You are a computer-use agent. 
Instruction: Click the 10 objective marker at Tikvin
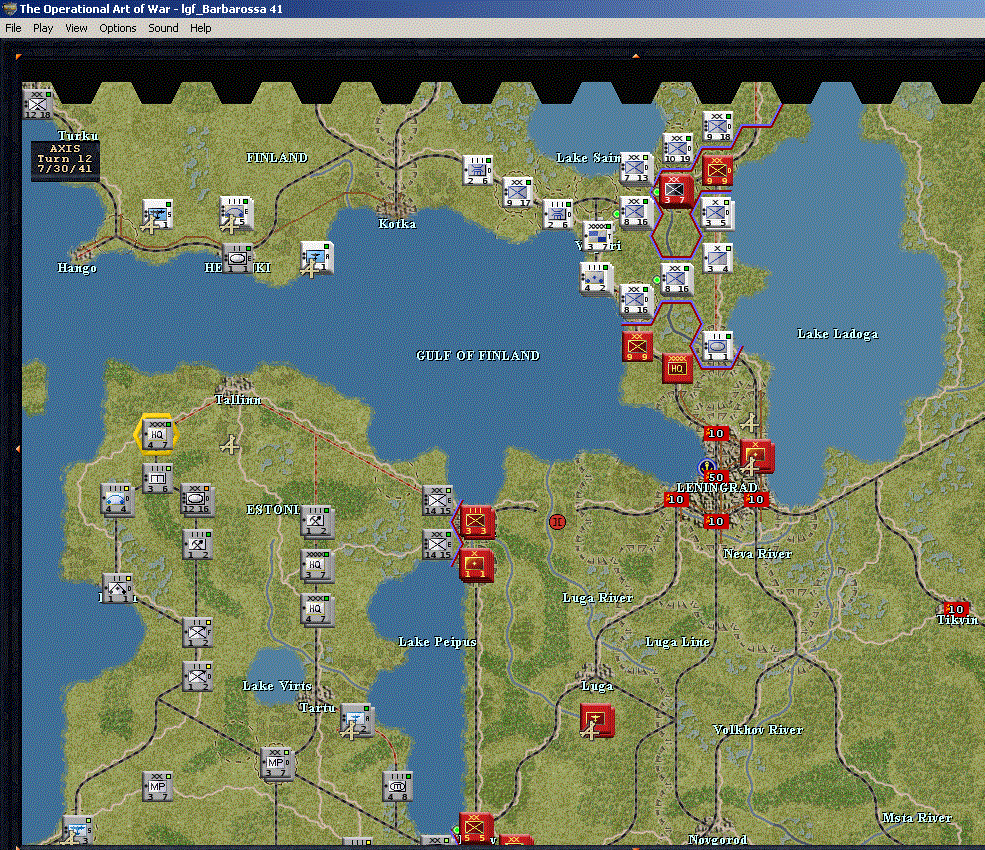coord(955,609)
